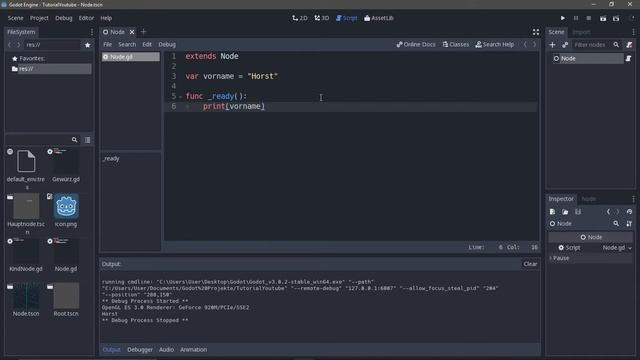Open the script editor Search menu

click(127, 44)
